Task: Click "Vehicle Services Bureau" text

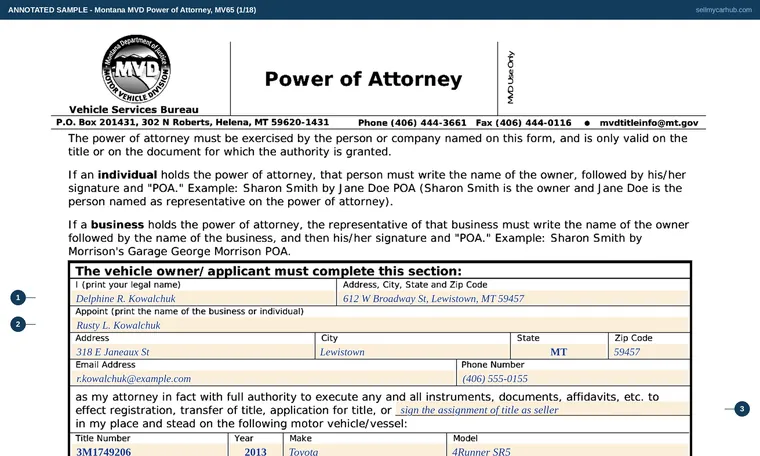Action: (x=134, y=110)
